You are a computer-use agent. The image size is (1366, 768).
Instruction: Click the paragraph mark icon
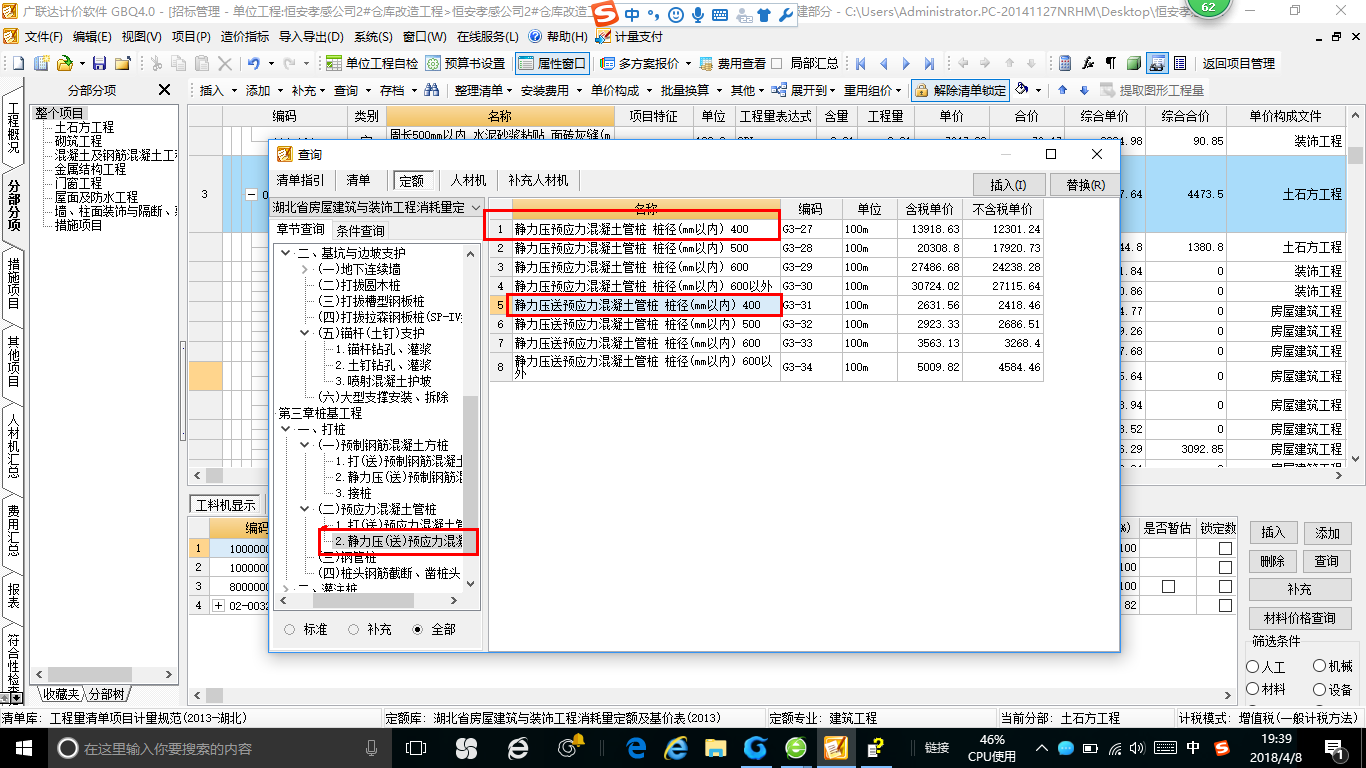click(x=1110, y=63)
